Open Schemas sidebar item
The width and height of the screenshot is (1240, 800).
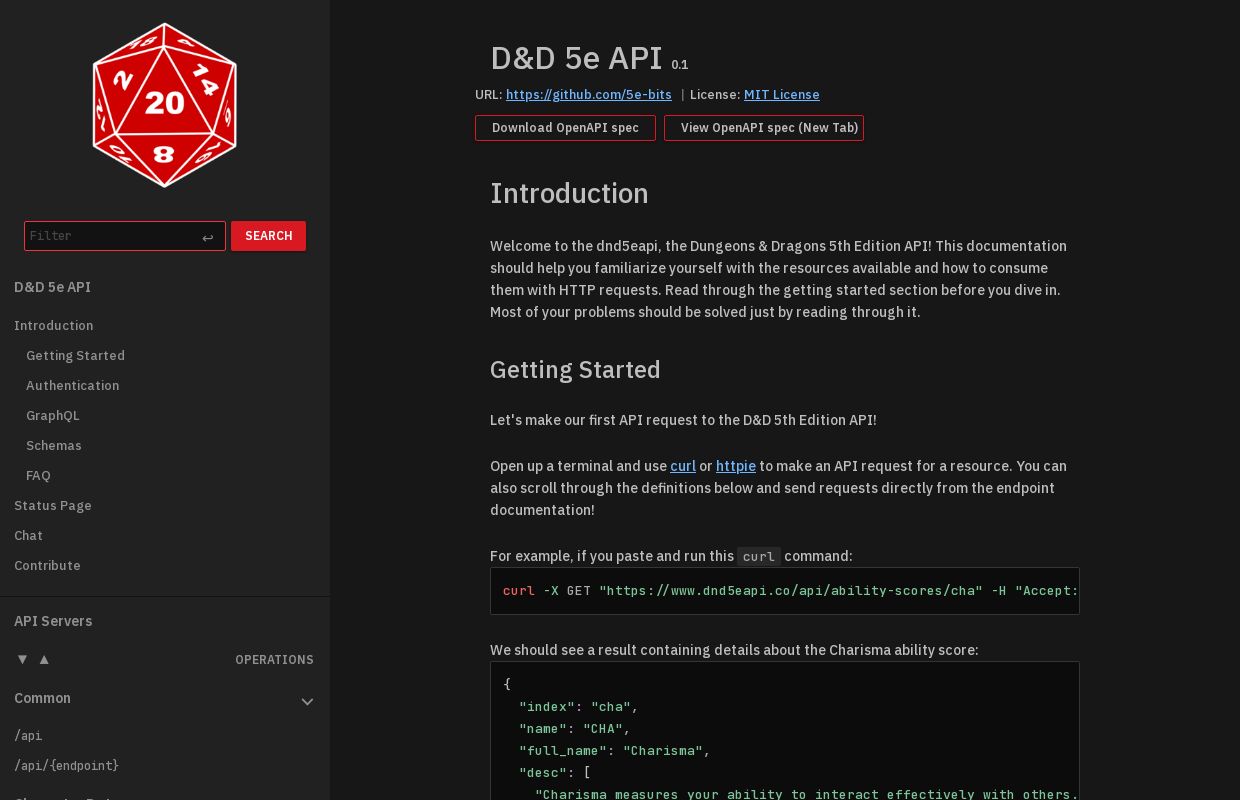coord(54,446)
